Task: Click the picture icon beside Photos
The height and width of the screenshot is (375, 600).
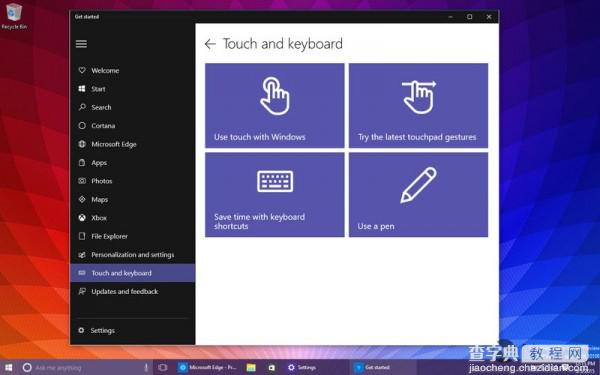Action: click(x=82, y=181)
